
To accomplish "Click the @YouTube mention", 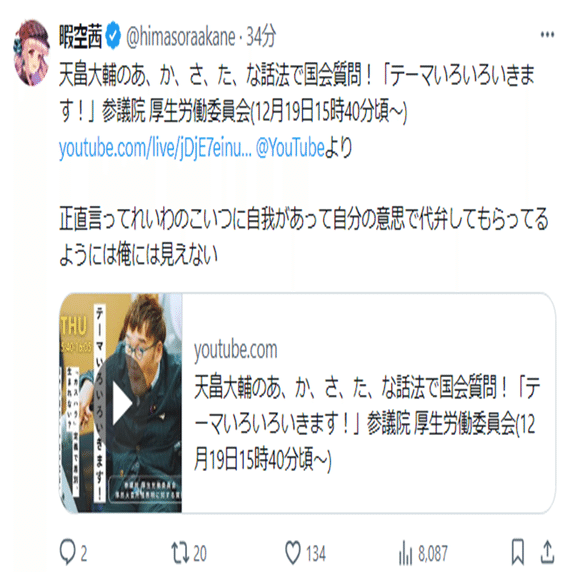I will tap(290, 148).
